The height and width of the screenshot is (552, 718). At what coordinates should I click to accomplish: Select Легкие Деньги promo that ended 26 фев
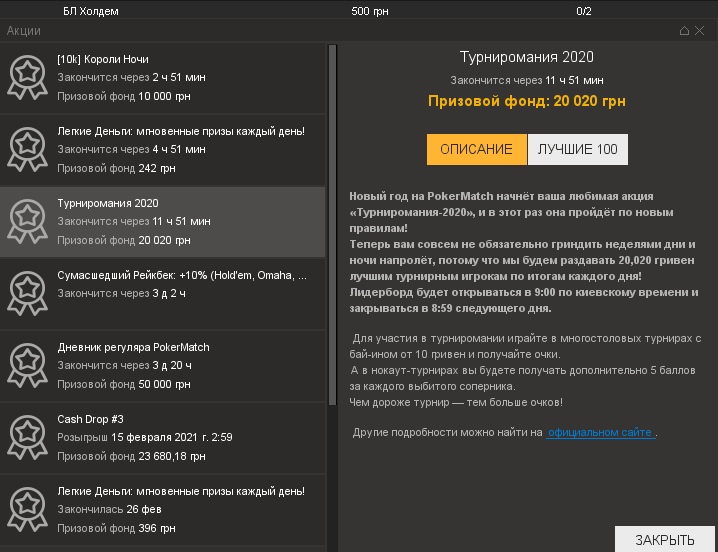[163, 509]
